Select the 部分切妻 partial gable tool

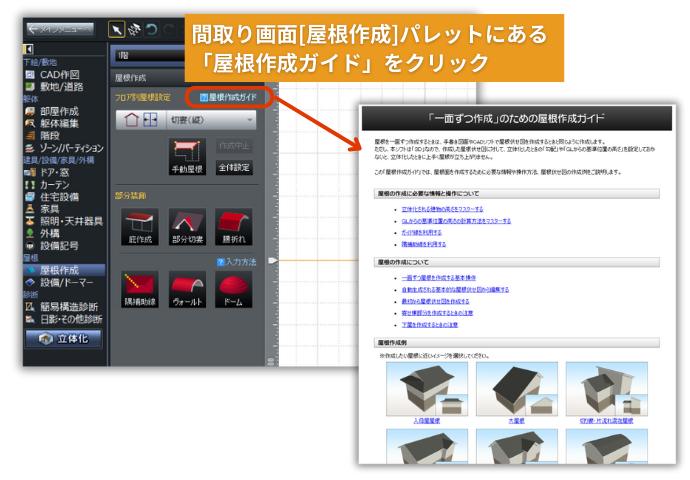pos(187,225)
